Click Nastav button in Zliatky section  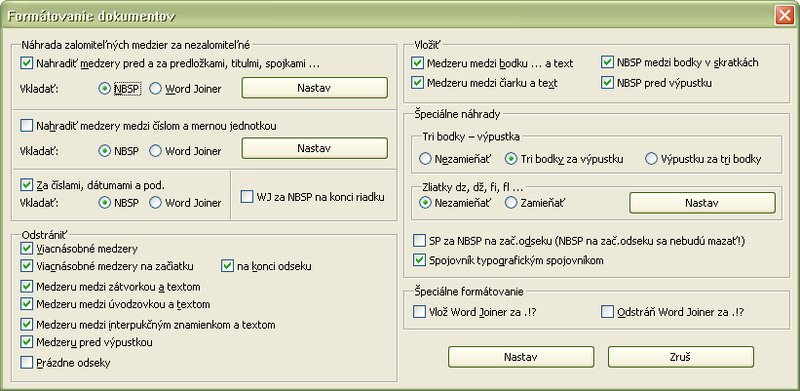click(702, 203)
